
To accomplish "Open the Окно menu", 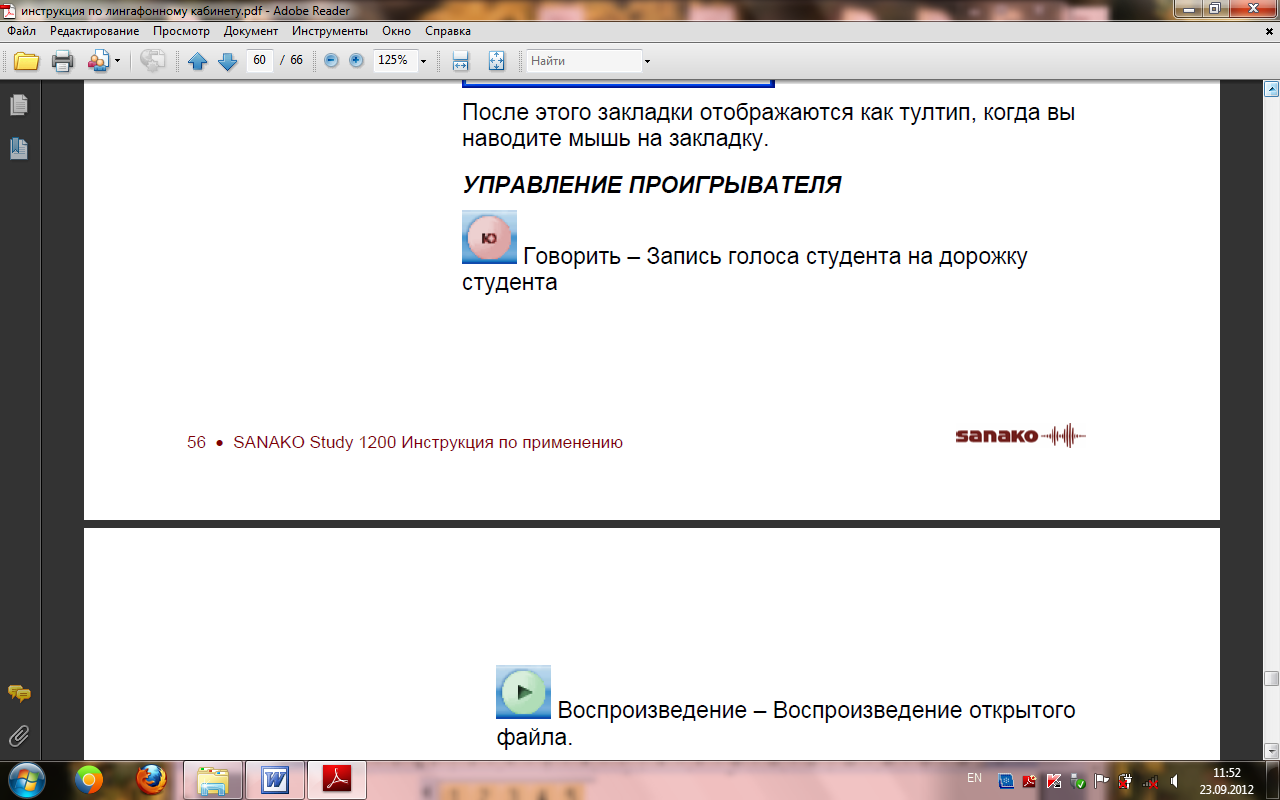I will click(397, 31).
